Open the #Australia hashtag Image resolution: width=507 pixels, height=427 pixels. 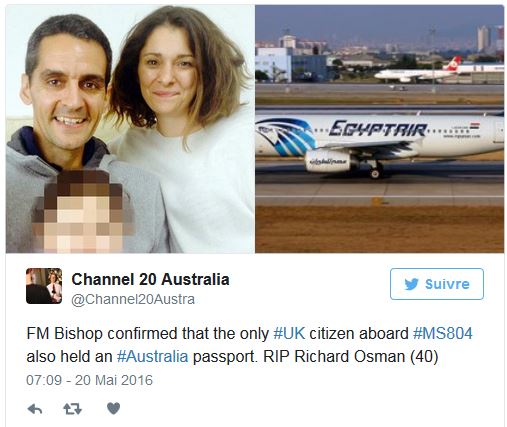[x=152, y=357]
